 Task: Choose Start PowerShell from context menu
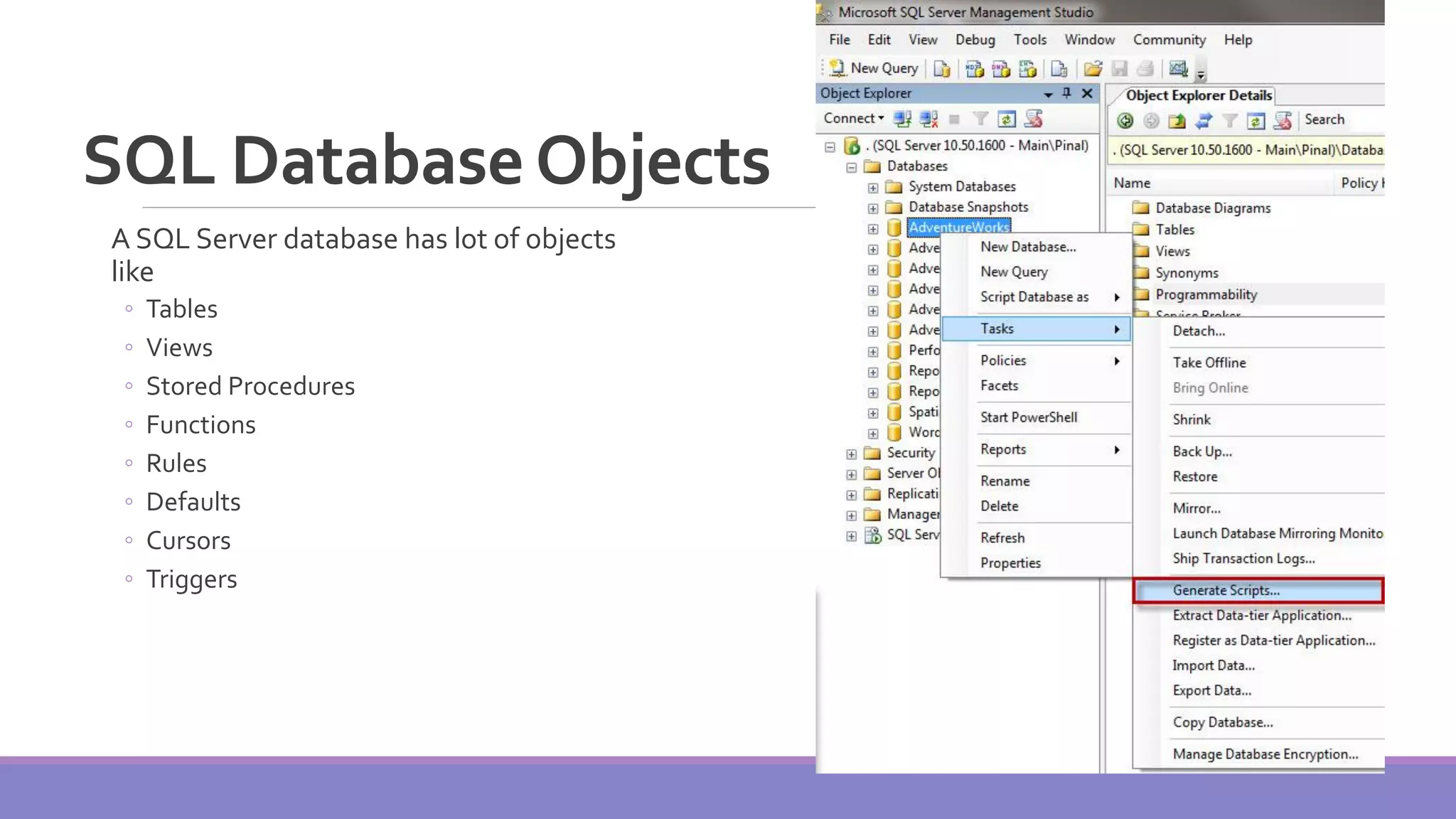point(1037,417)
